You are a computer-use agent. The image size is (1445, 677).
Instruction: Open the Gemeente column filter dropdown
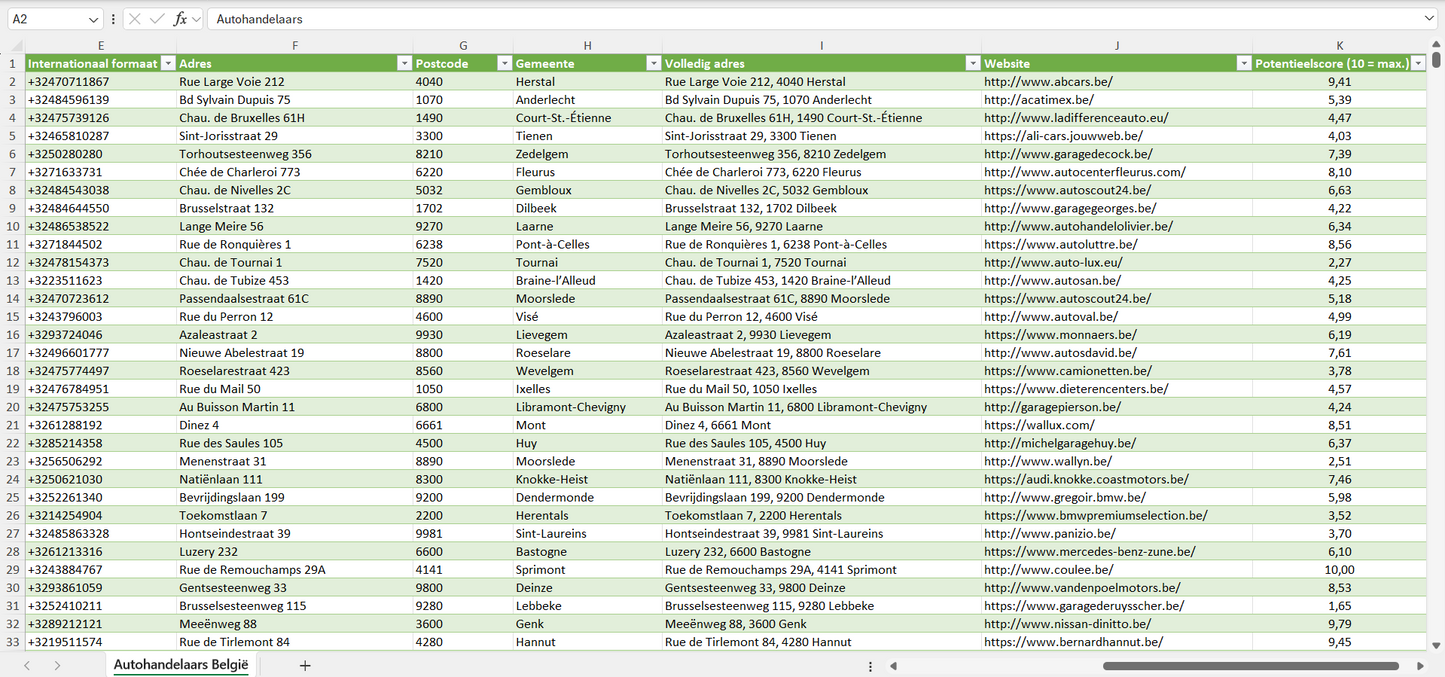(x=652, y=63)
